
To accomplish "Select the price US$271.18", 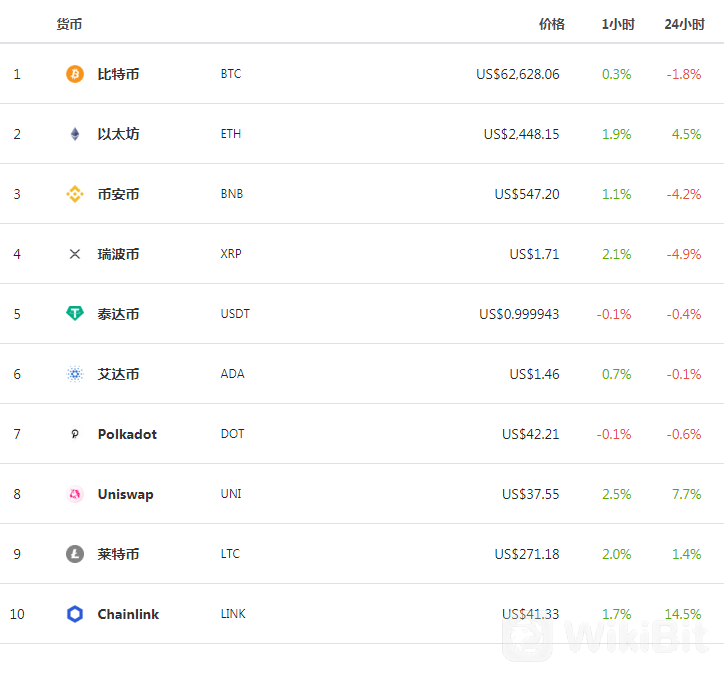I will pyautogui.click(x=527, y=554).
